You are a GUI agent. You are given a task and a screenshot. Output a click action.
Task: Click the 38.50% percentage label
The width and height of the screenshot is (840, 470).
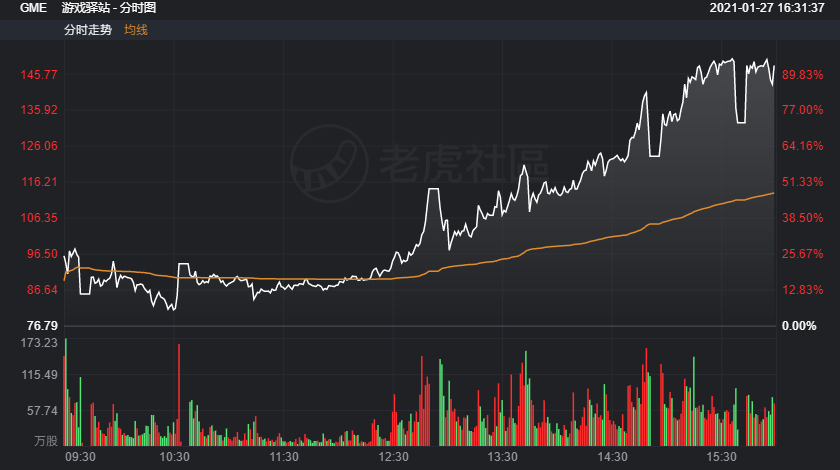[802, 218]
